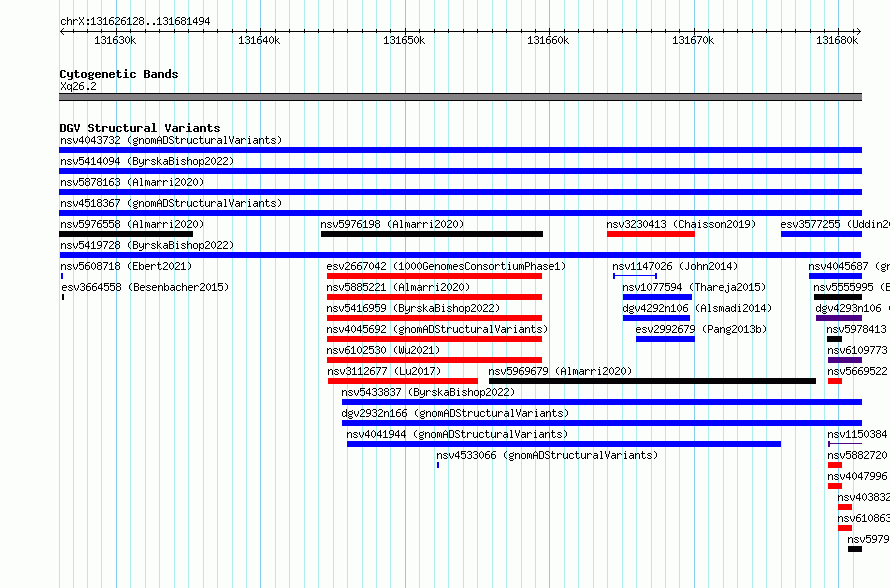The height and width of the screenshot is (588, 890).
Task: Click the 131650k ruler tick label
Action: (404, 40)
